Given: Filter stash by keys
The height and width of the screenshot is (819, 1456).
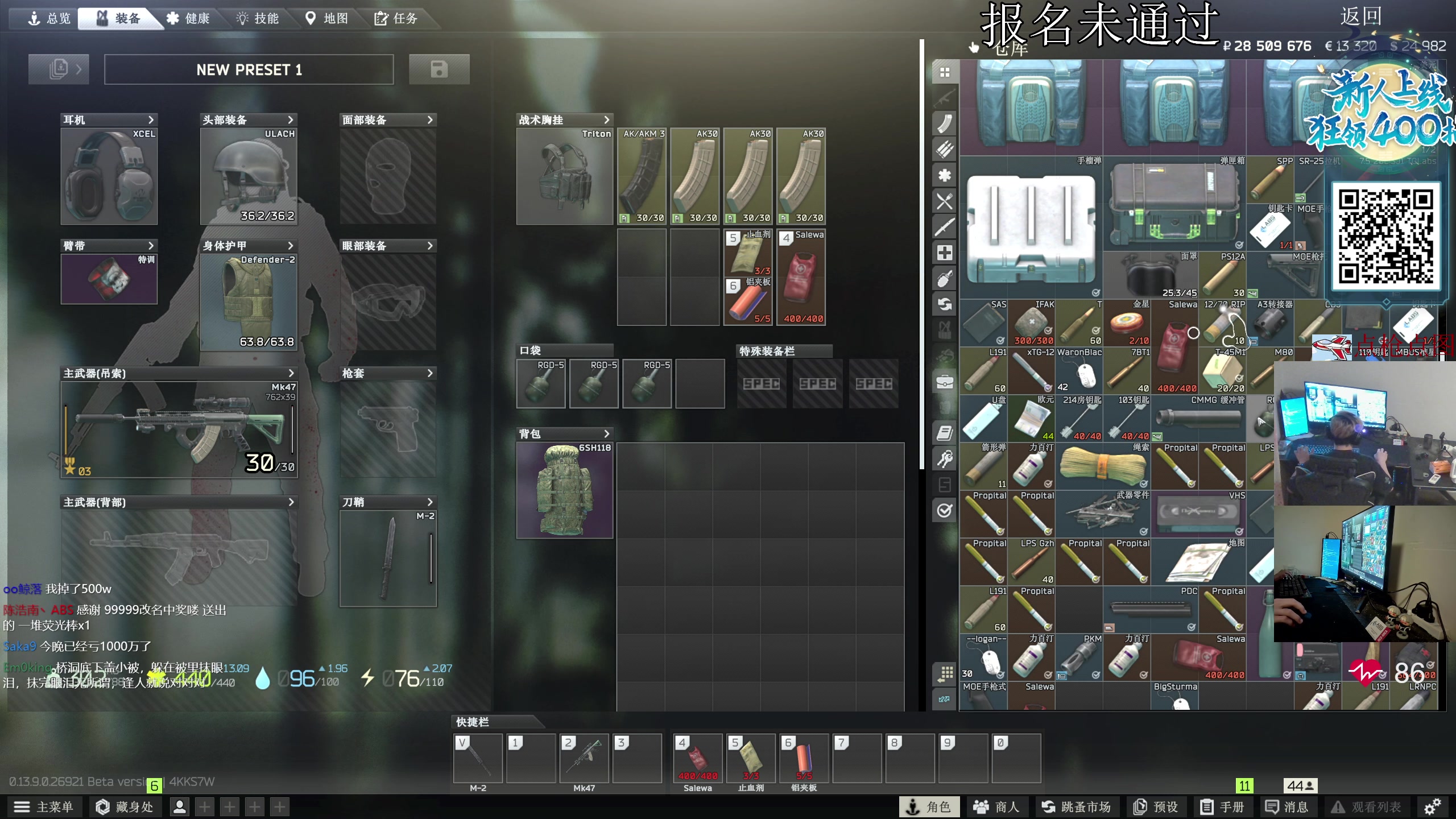Looking at the screenshot, I should tap(945, 460).
